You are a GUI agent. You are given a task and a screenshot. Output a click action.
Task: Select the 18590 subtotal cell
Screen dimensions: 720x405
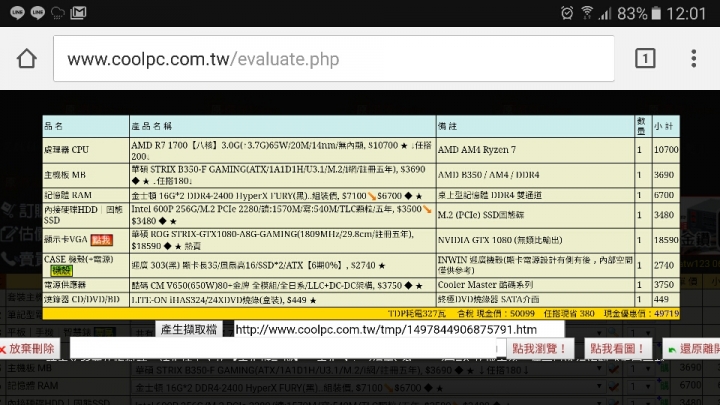pos(666,240)
